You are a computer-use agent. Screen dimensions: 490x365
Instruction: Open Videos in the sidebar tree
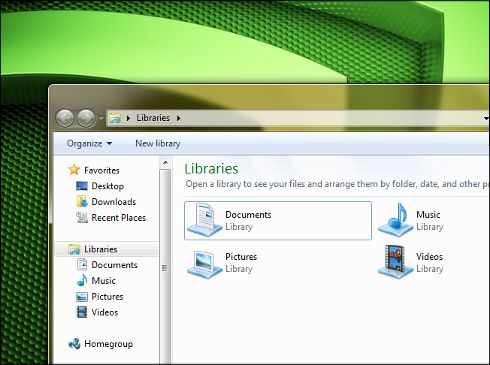pos(105,312)
